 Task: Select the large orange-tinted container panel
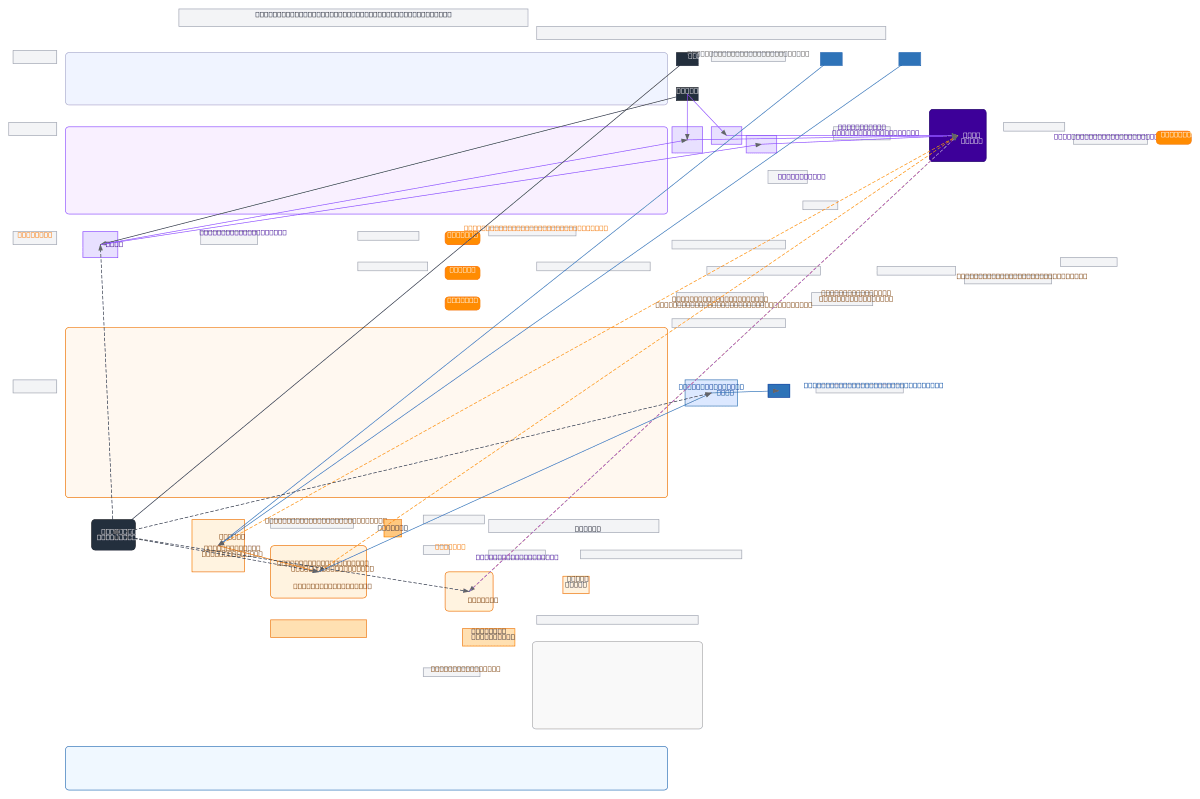(x=366, y=412)
